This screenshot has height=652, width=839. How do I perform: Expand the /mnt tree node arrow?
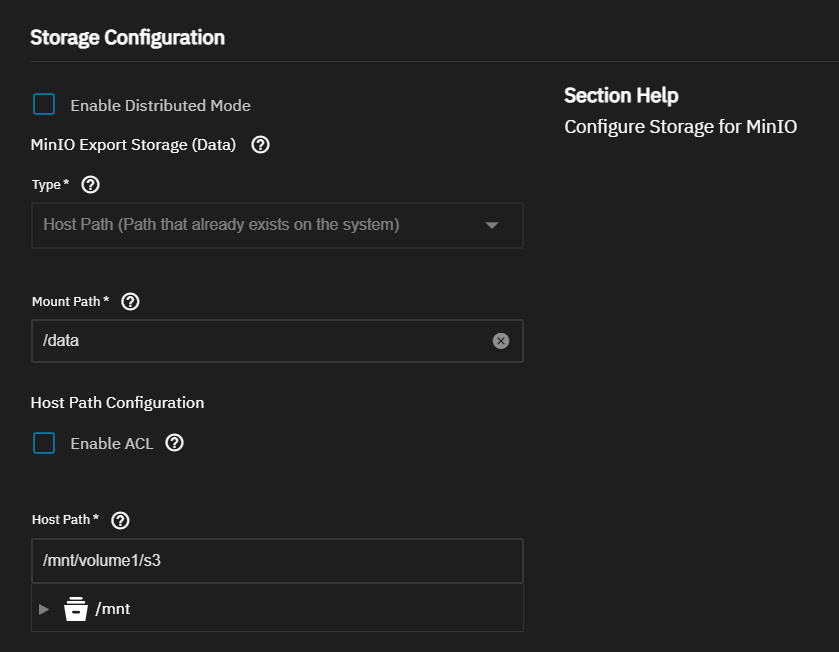click(x=44, y=609)
